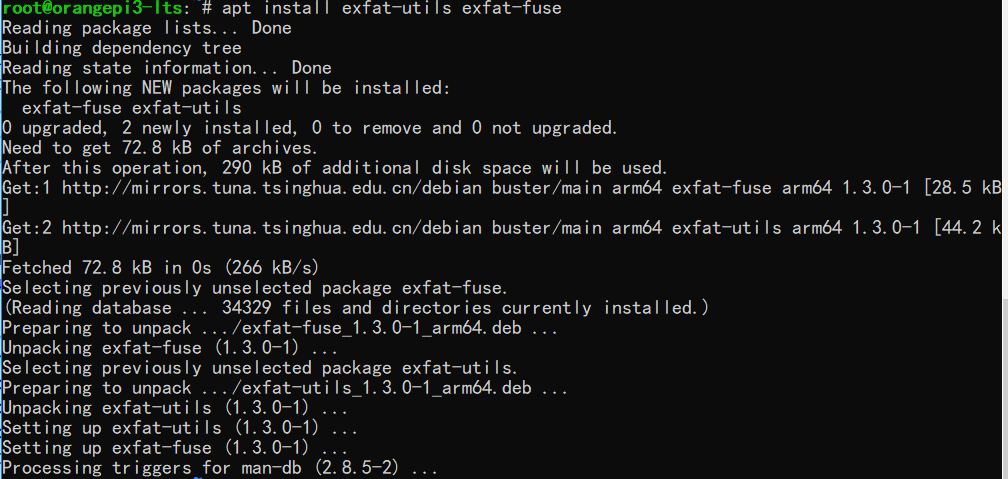Click the apt install command text
This screenshot has height=479, width=1008.
tap(392, 8)
